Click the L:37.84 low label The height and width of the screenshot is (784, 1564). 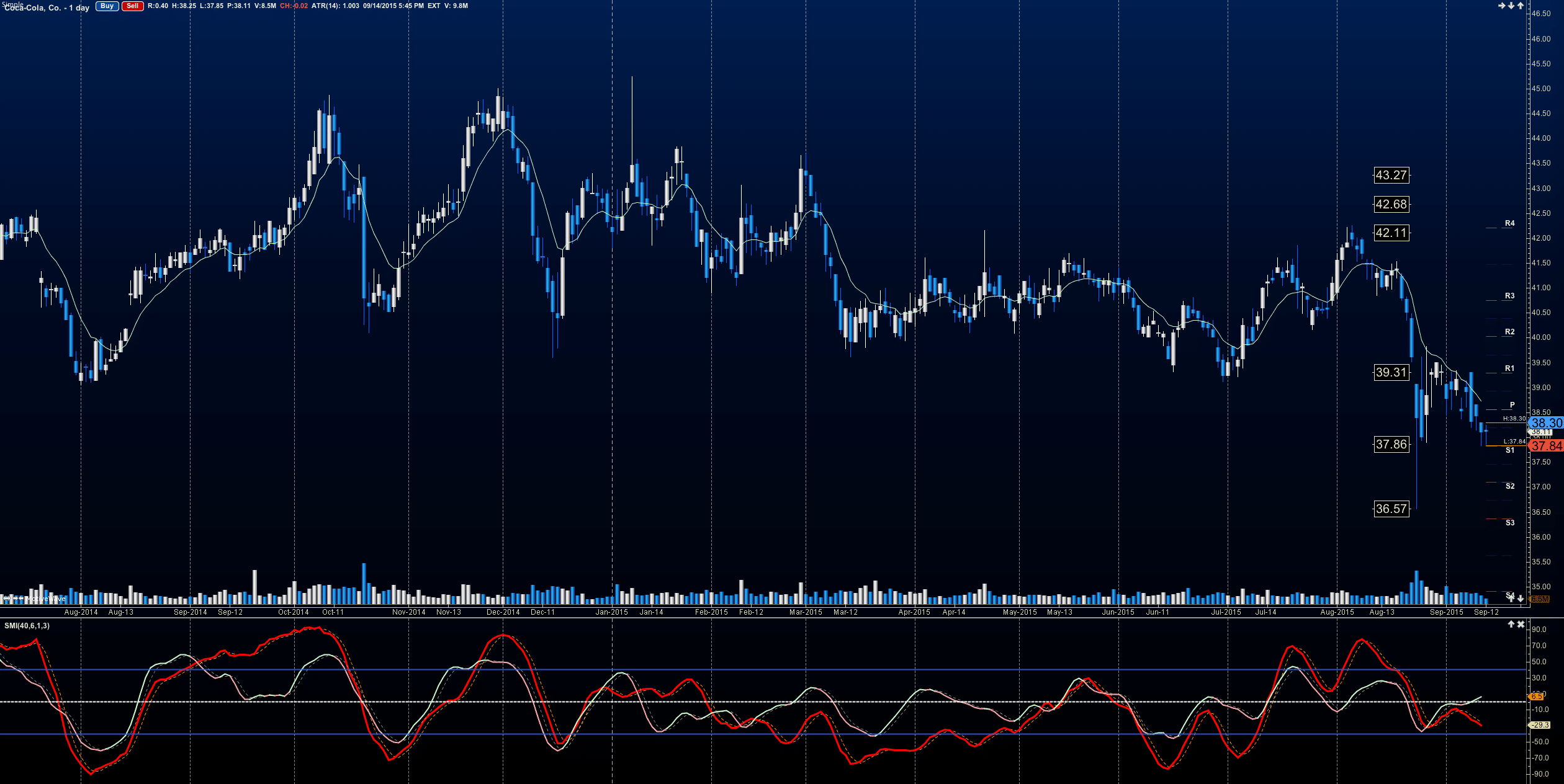1514,442
